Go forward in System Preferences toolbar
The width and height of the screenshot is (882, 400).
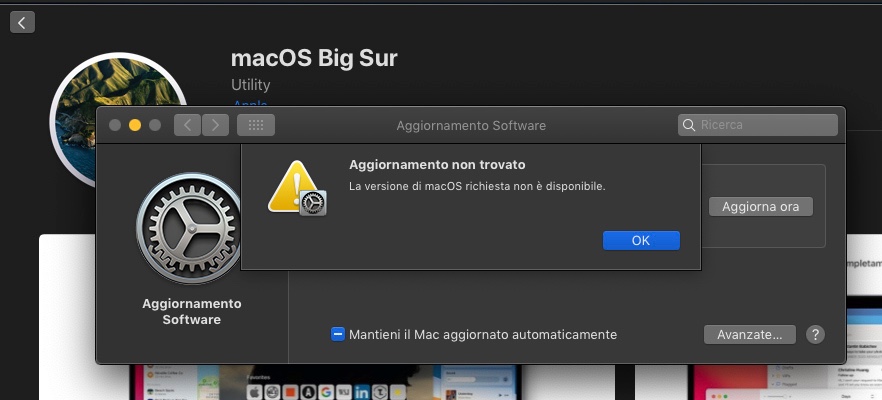click(x=215, y=125)
